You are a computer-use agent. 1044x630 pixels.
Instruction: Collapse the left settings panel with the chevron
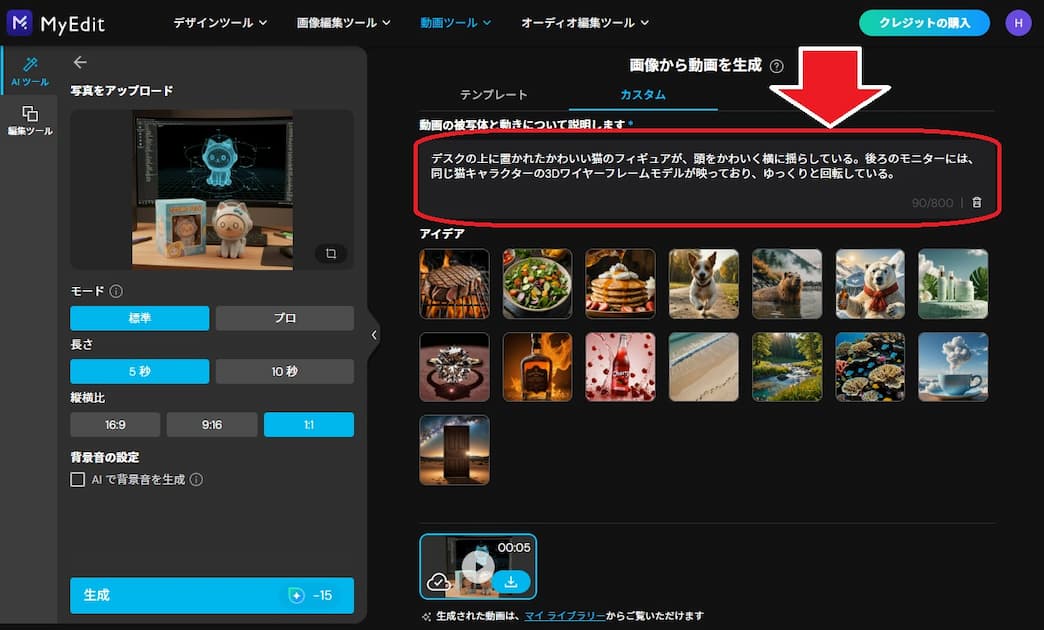tap(374, 335)
